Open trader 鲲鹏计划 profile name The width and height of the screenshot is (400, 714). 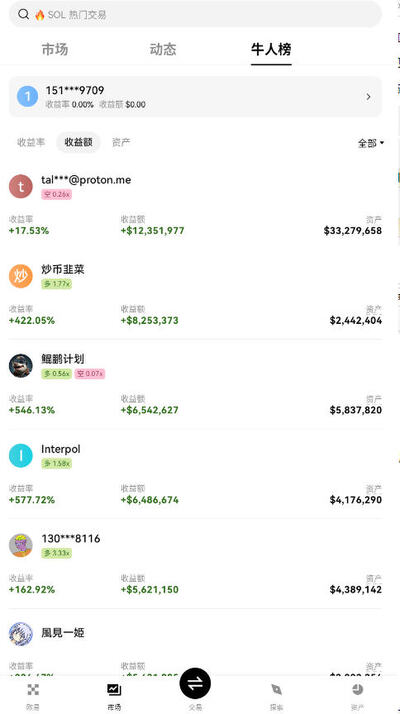point(63,359)
